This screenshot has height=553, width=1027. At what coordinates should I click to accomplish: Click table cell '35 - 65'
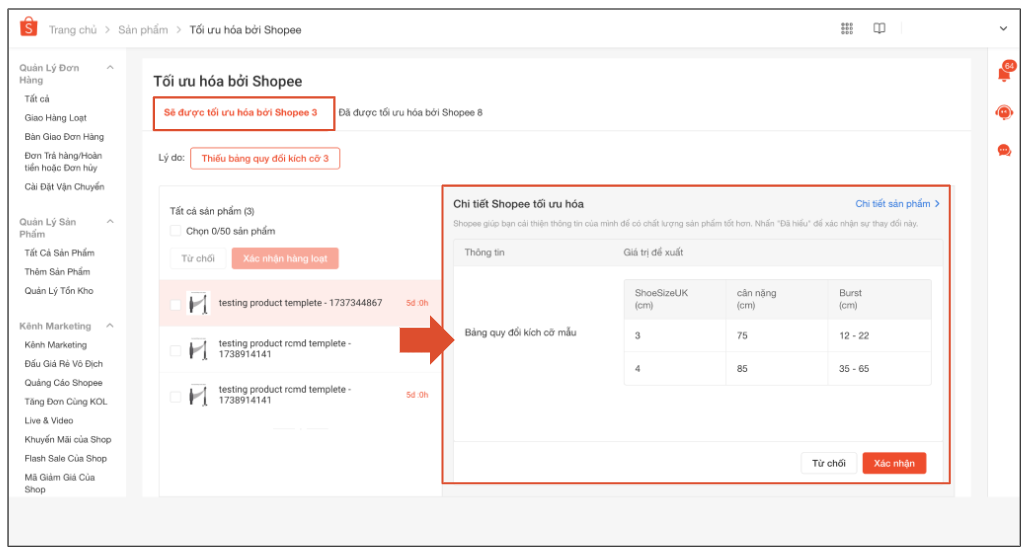[x=854, y=369]
